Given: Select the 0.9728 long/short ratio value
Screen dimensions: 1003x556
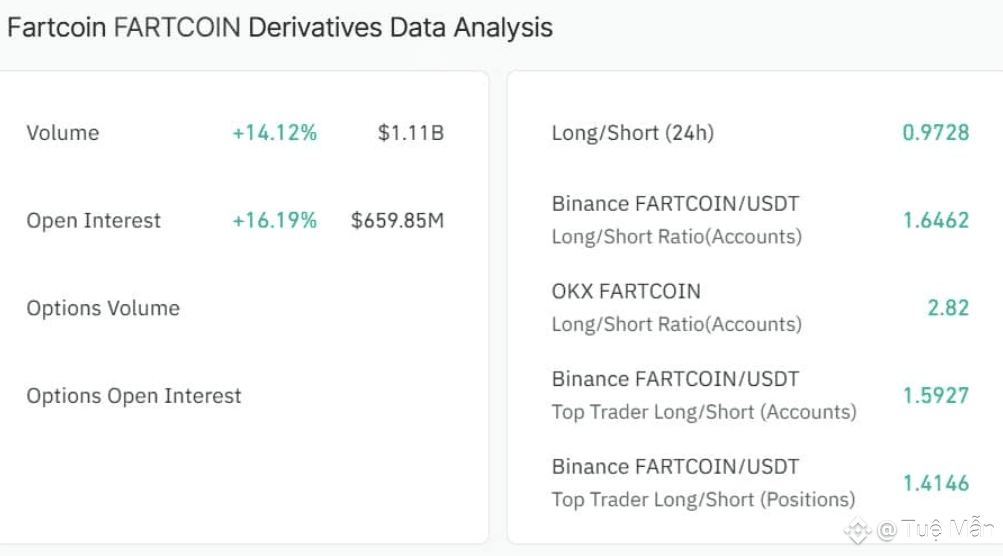Looking at the screenshot, I should pos(936,133).
